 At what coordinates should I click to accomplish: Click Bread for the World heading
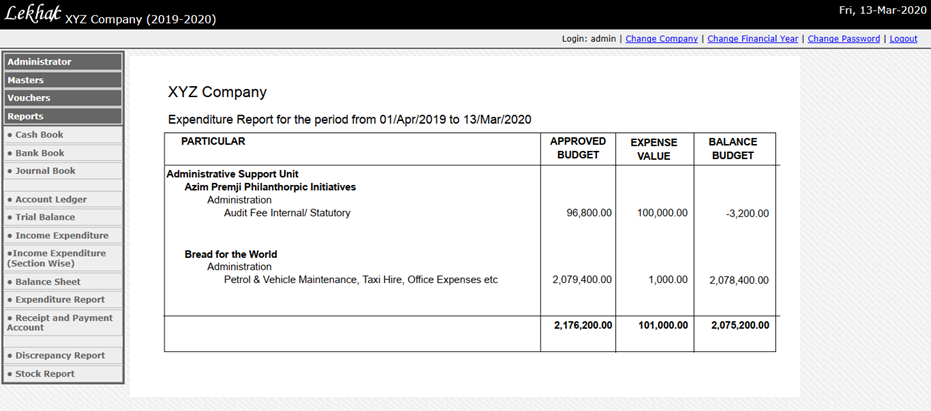[230, 254]
